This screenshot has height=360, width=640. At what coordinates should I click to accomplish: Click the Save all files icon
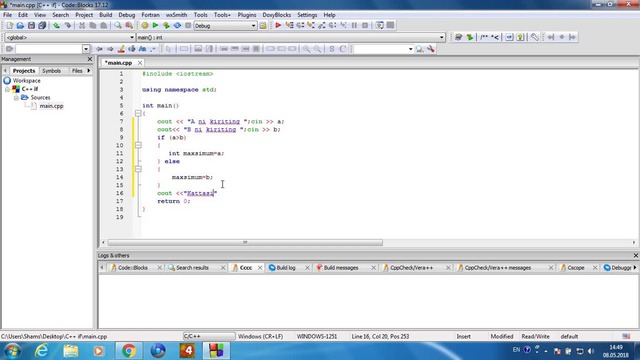[42, 25]
